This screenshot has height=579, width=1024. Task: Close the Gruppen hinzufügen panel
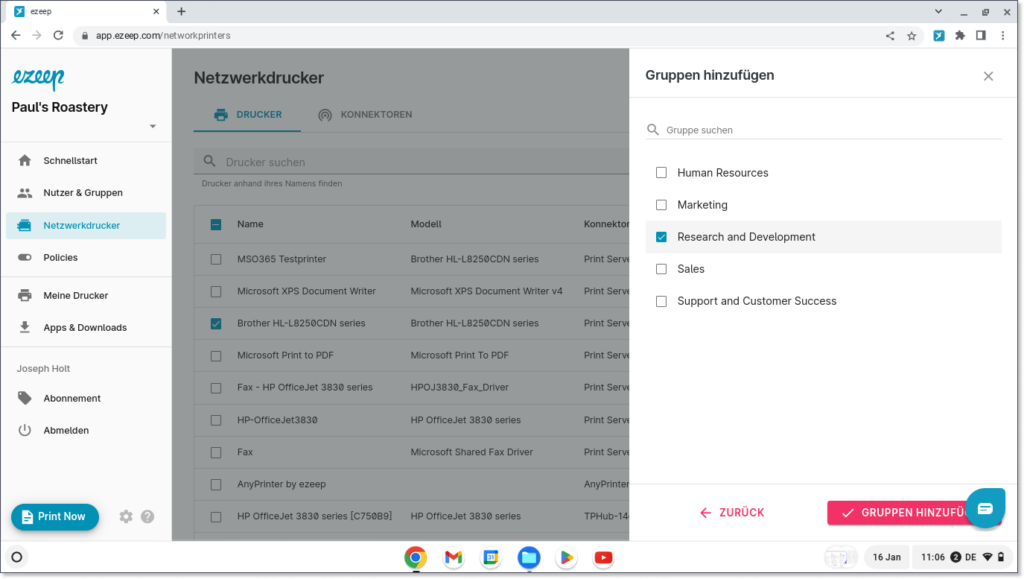(x=988, y=76)
